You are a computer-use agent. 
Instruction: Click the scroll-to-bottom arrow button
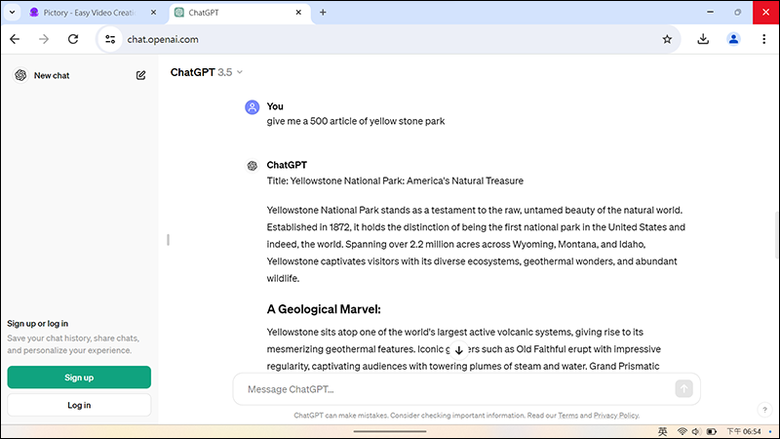[x=459, y=350]
